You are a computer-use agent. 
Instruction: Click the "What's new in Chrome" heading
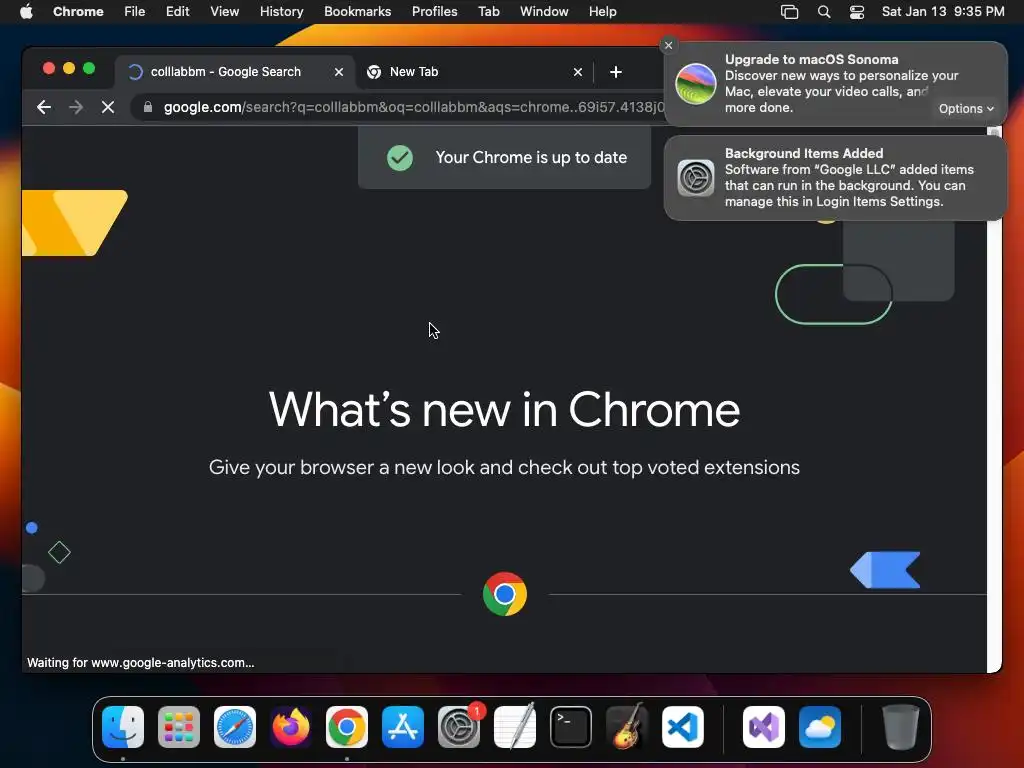504,410
